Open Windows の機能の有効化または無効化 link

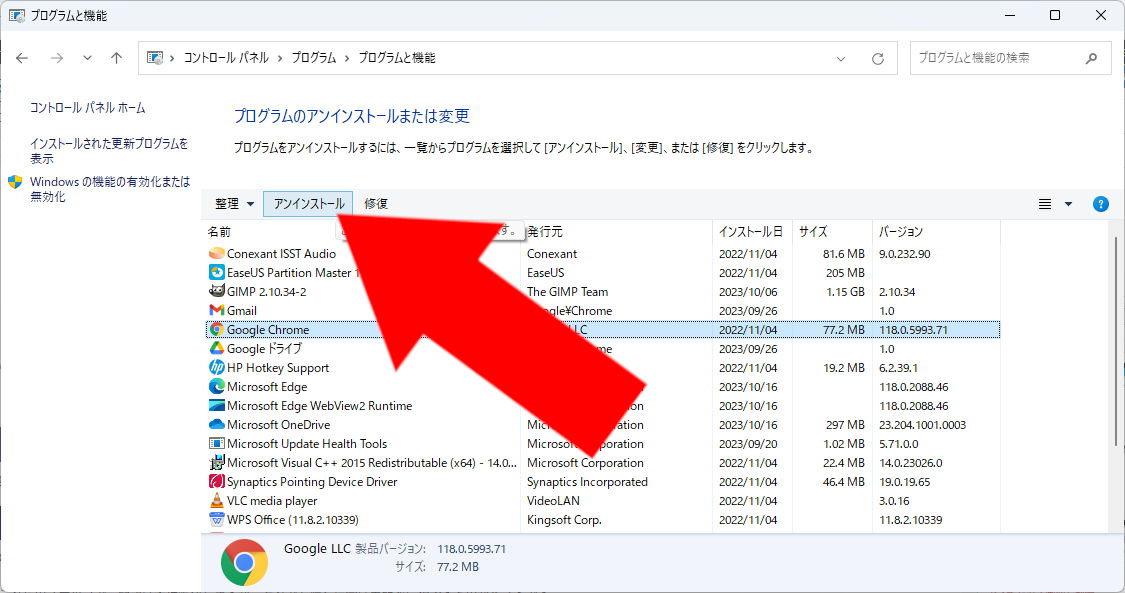coord(109,189)
